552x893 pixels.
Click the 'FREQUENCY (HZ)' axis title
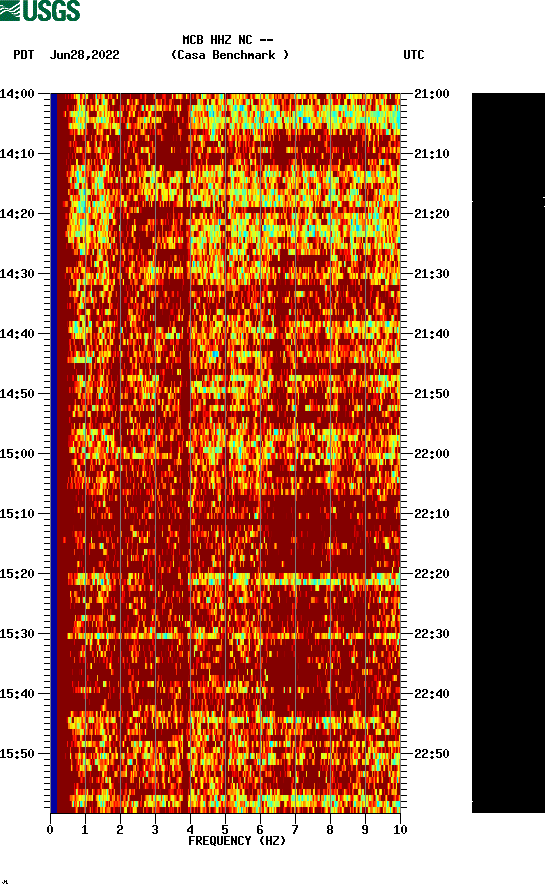237,841
